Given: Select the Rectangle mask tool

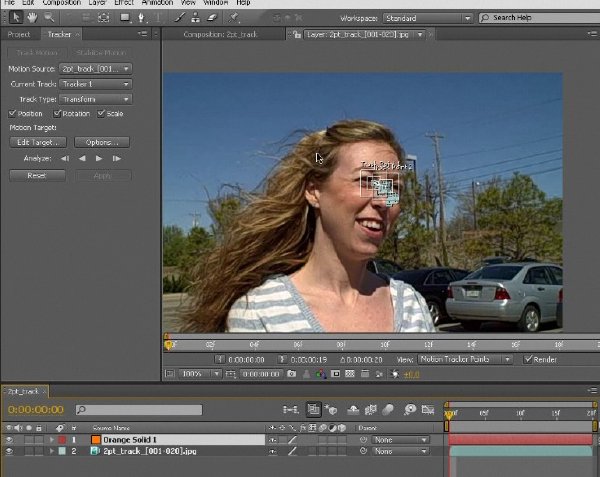Looking at the screenshot, I should coord(125,18).
